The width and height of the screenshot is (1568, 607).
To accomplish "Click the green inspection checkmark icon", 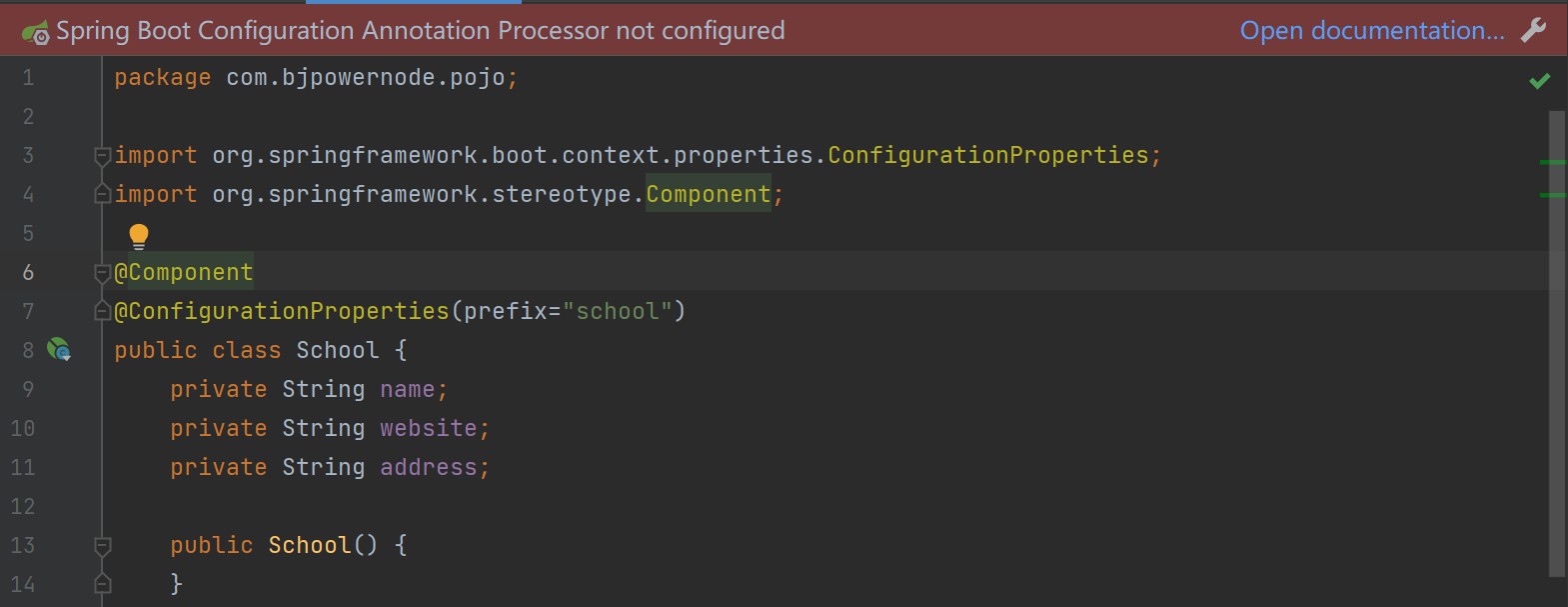I will click(1539, 80).
